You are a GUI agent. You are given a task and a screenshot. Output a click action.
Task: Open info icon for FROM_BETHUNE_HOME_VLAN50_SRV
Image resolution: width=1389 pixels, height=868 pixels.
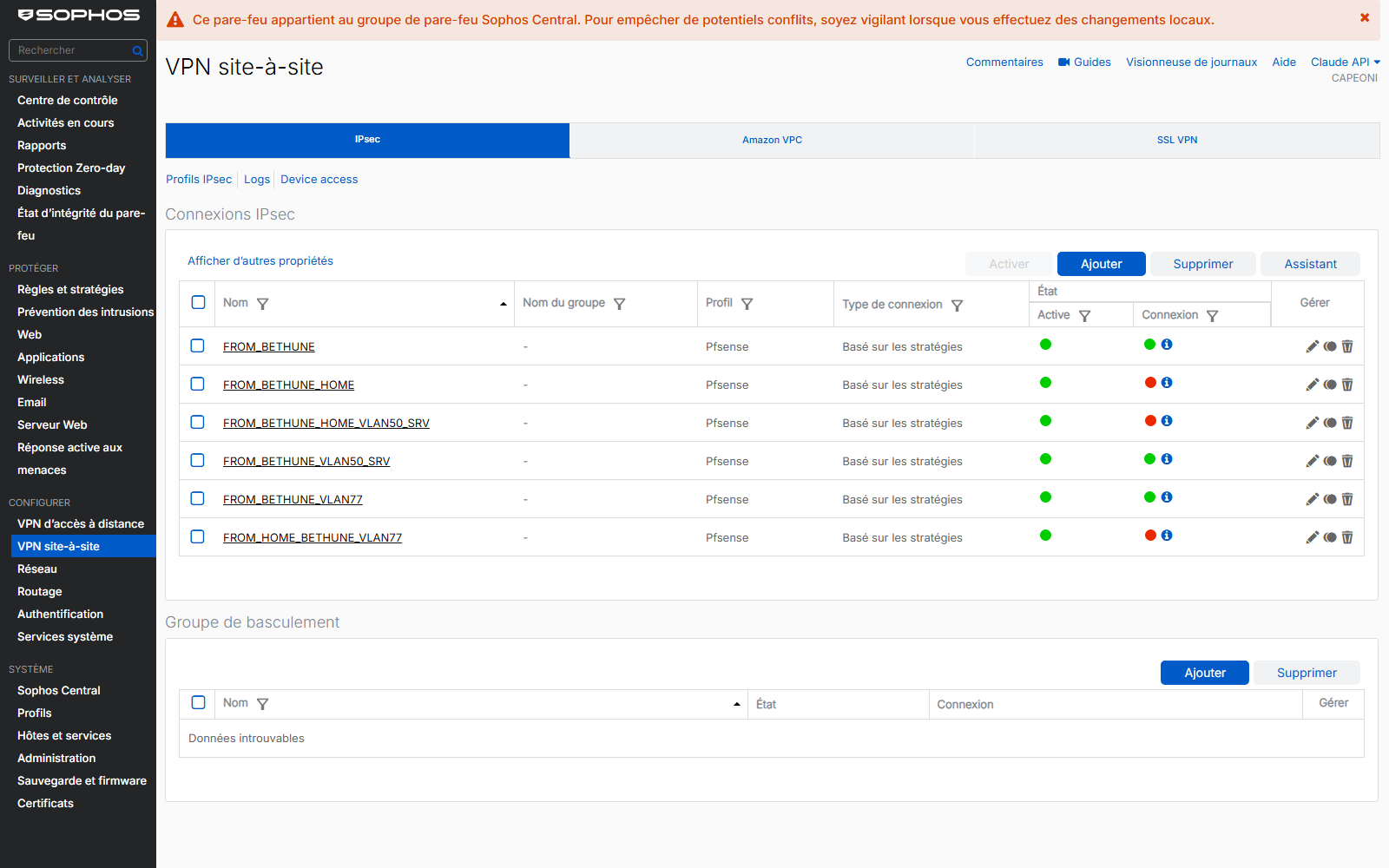point(1167,421)
